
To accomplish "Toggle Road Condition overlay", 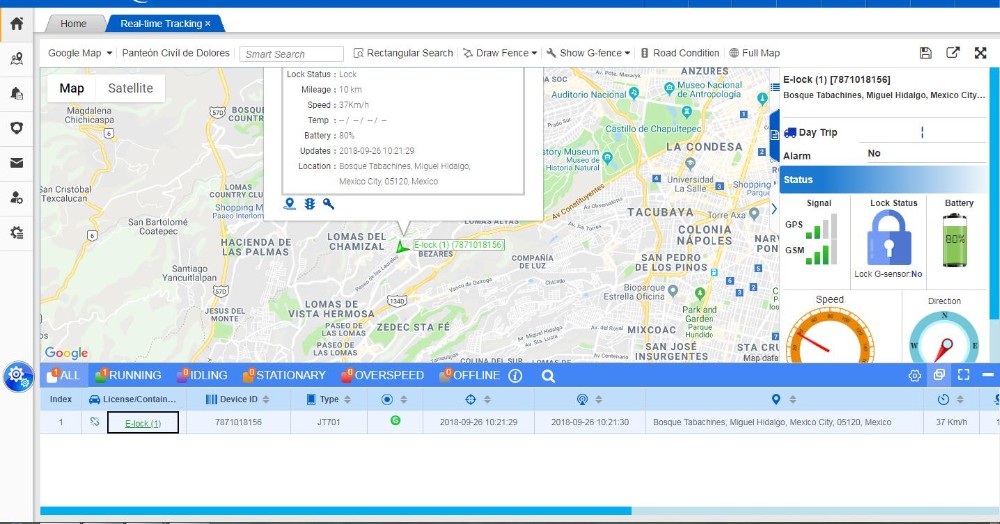I will 680,53.
